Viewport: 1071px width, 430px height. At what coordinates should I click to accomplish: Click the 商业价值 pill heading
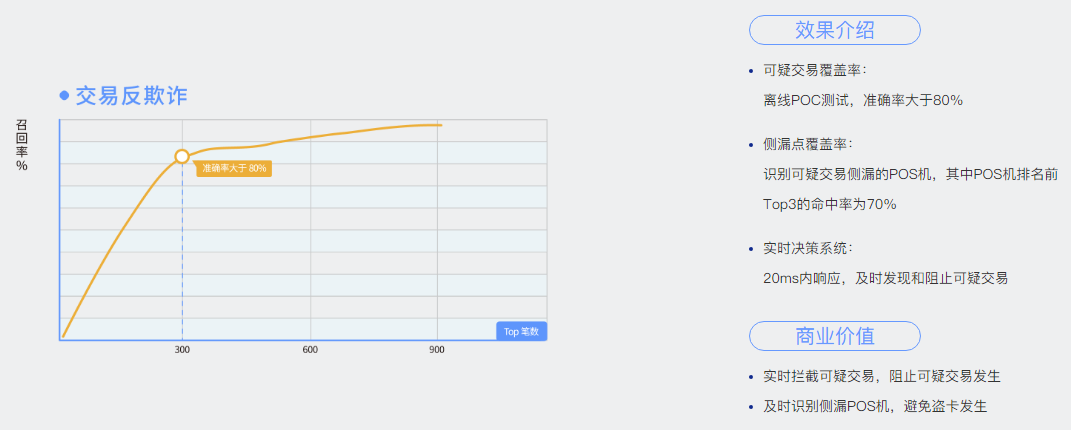[835, 336]
